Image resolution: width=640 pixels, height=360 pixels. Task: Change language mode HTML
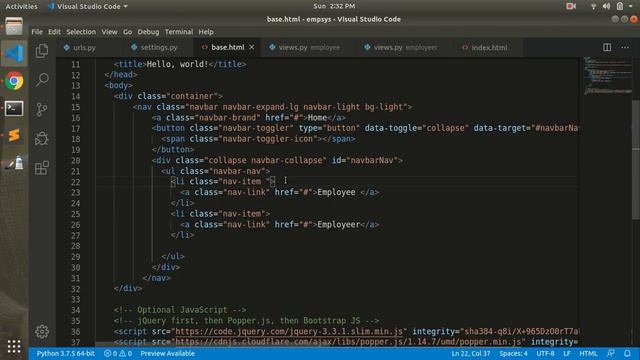pyautogui.click(x=588, y=353)
